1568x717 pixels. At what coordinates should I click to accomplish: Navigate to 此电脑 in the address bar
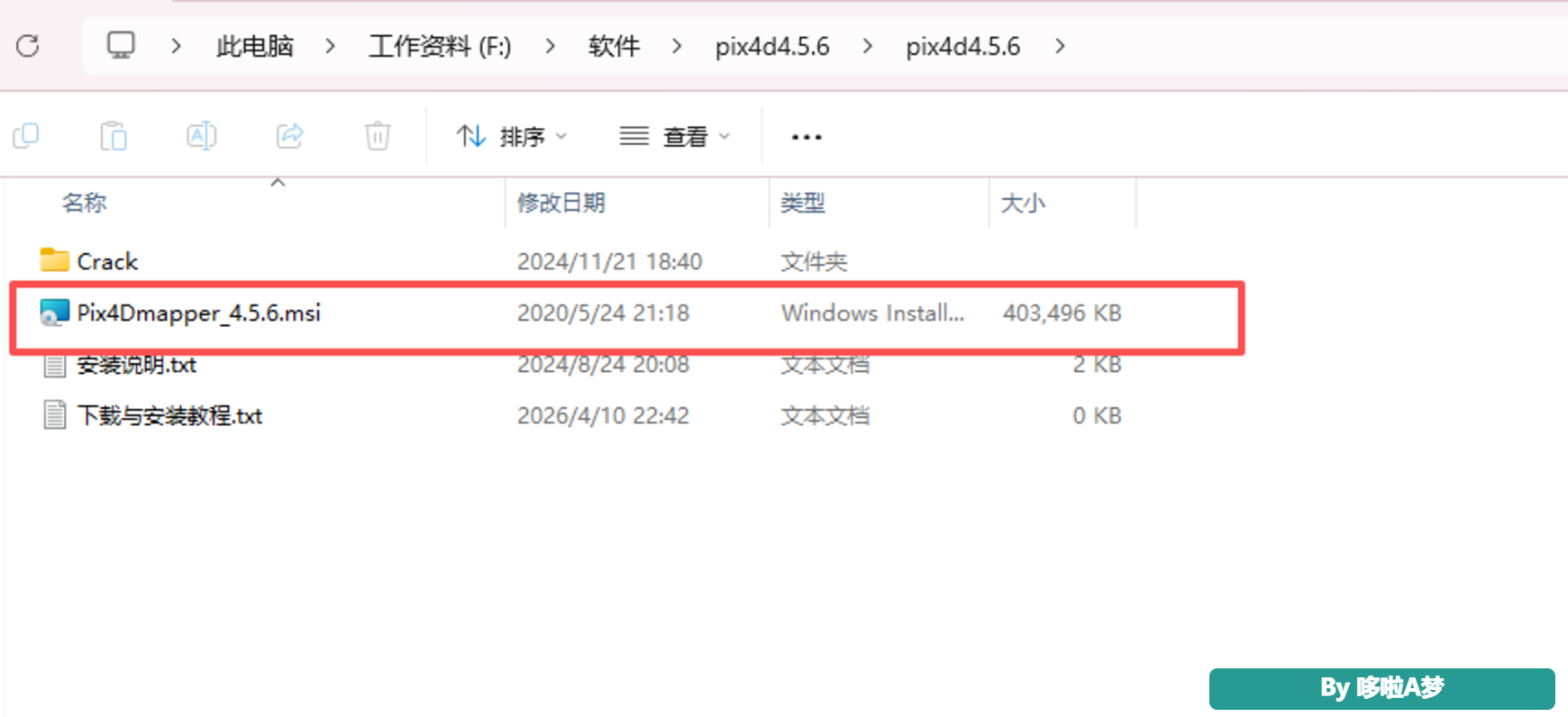255,46
